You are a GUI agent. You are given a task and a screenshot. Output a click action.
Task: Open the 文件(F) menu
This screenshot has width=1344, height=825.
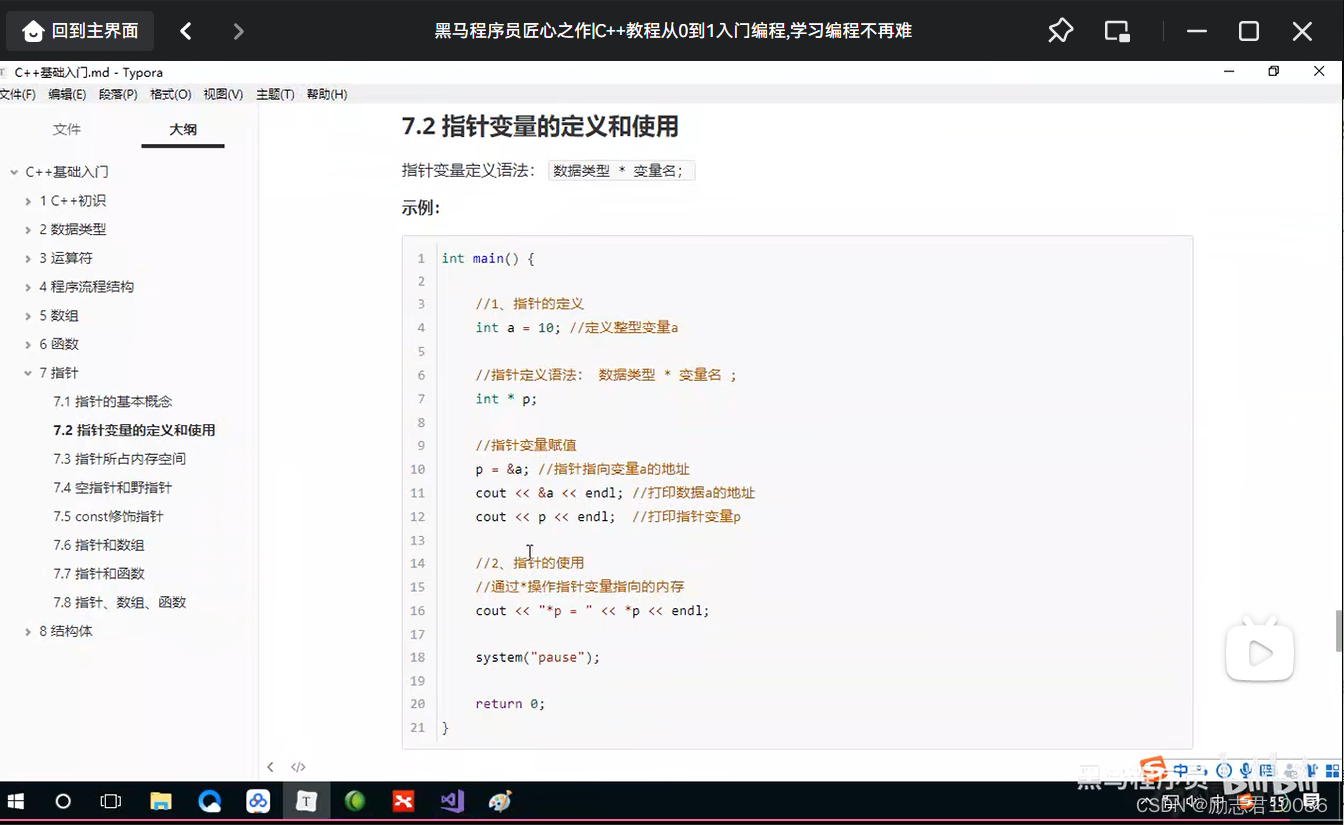(x=17, y=94)
